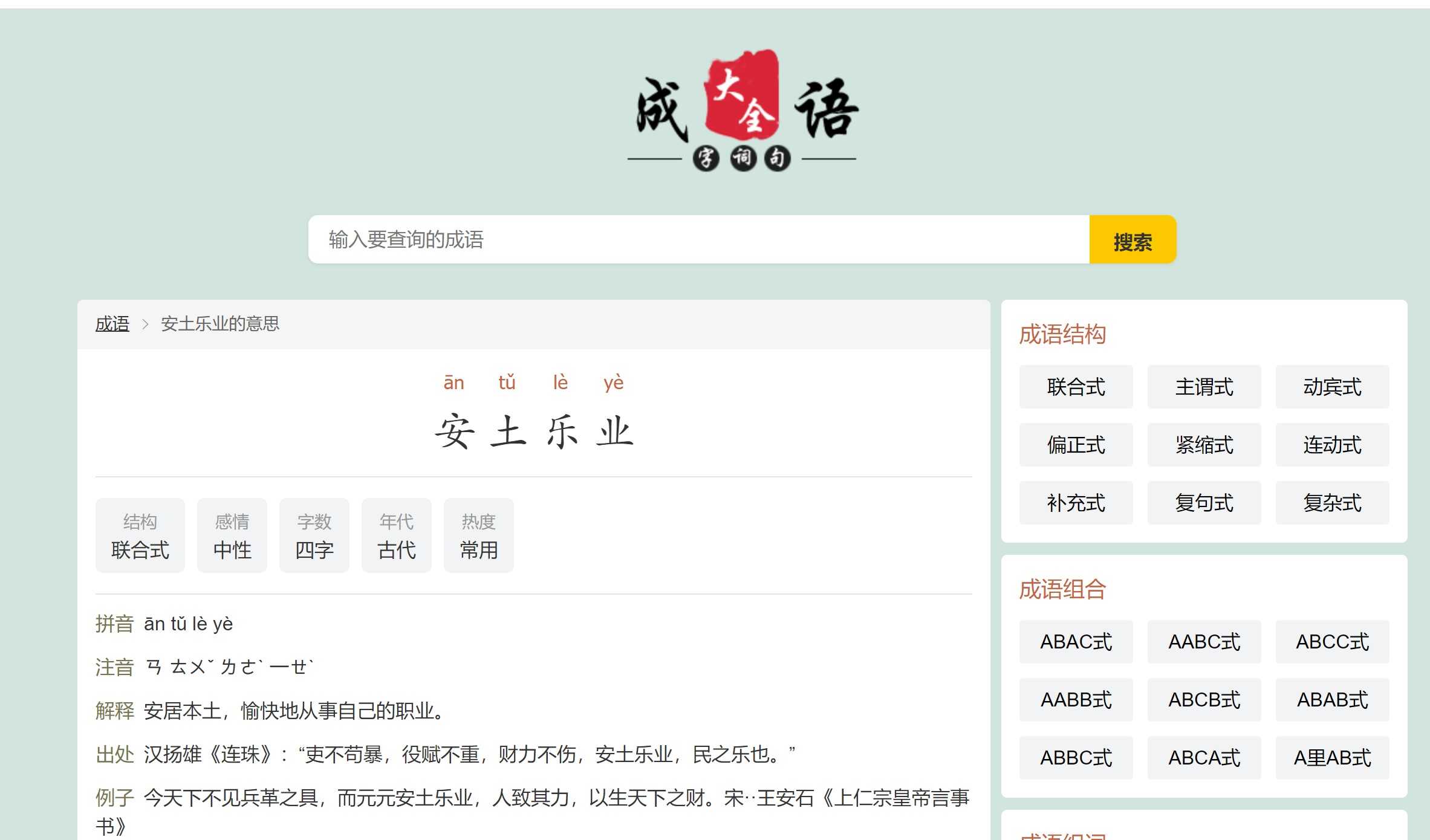Open the ABCC式 combination link
Image resolution: width=1430 pixels, height=840 pixels.
(x=1333, y=642)
